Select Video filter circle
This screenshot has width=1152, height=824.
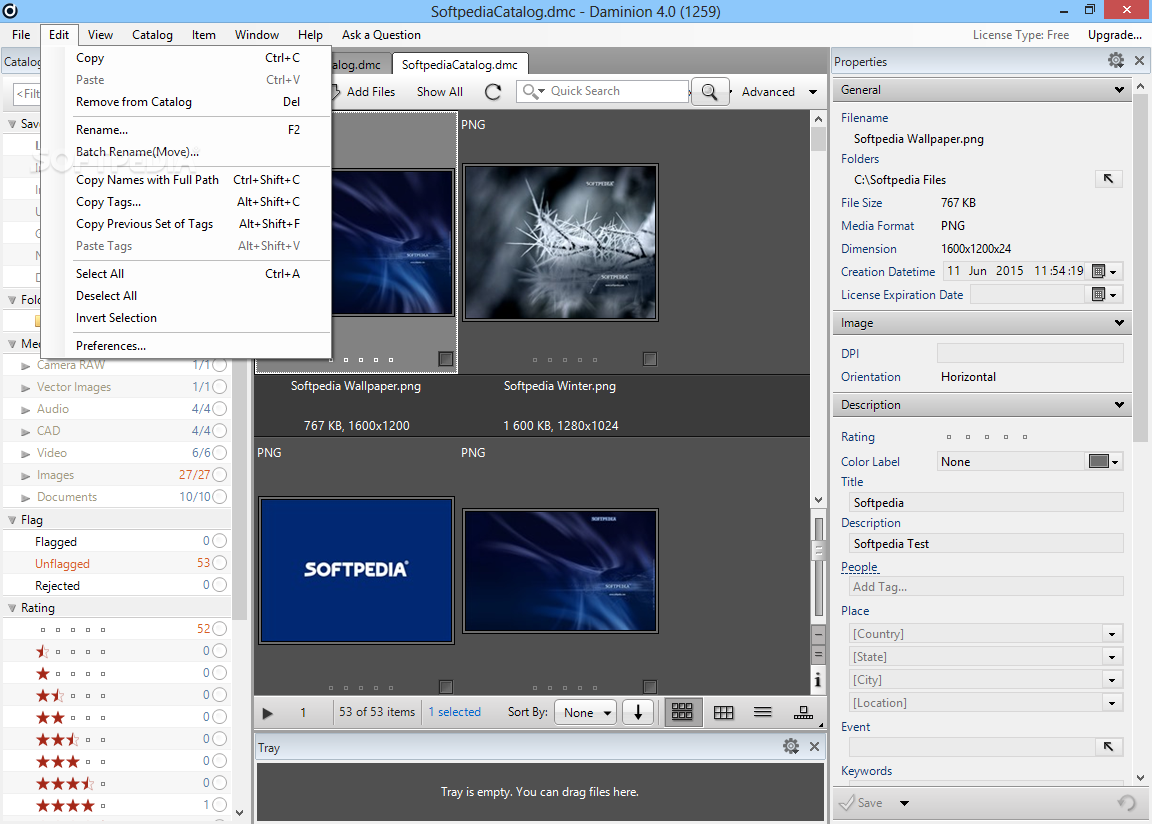click(x=220, y=452)
